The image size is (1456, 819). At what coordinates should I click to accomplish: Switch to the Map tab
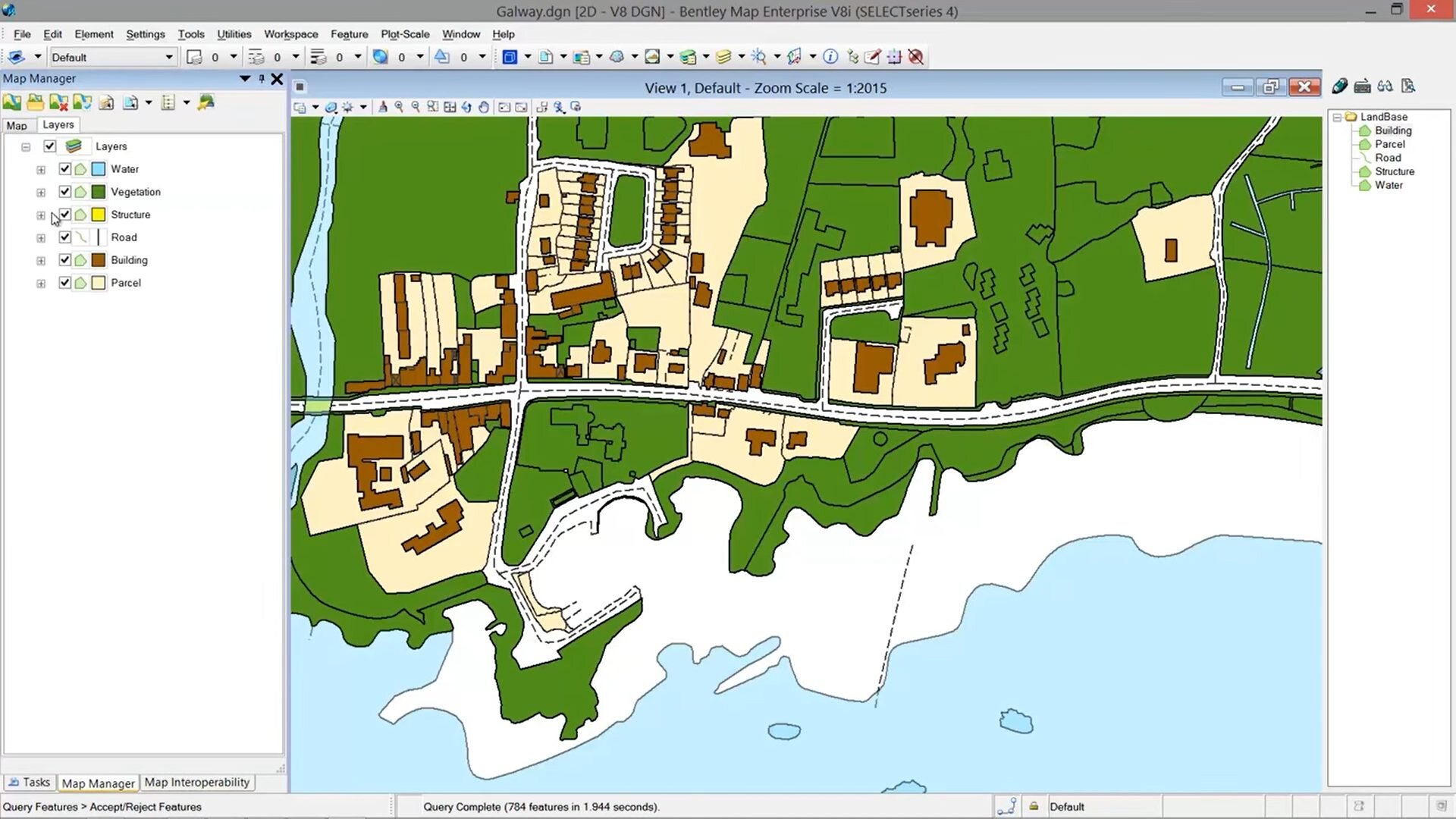[x=17, y=125]
